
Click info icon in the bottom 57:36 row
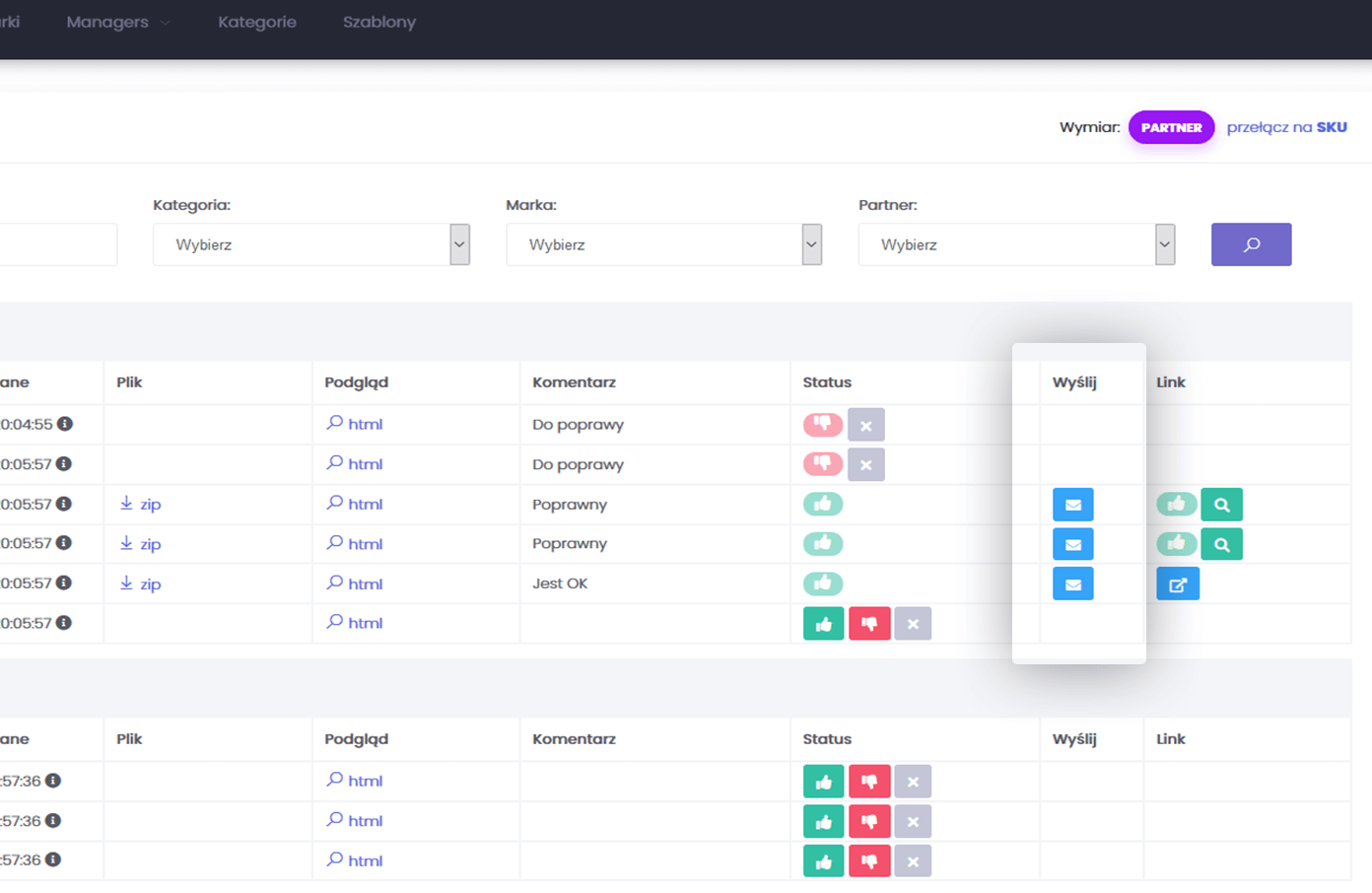[53, 859]
